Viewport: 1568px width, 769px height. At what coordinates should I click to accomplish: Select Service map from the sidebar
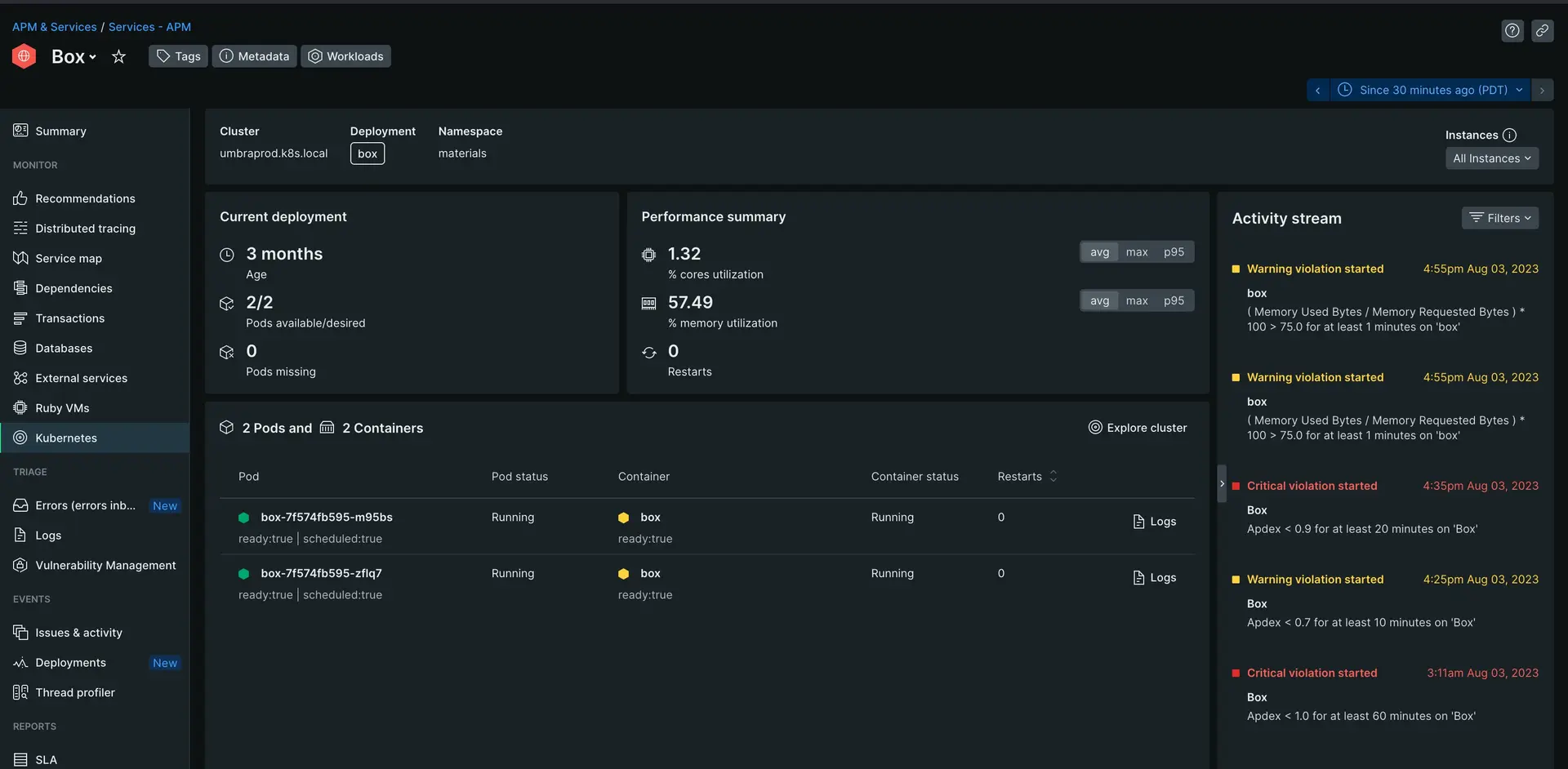69,259
